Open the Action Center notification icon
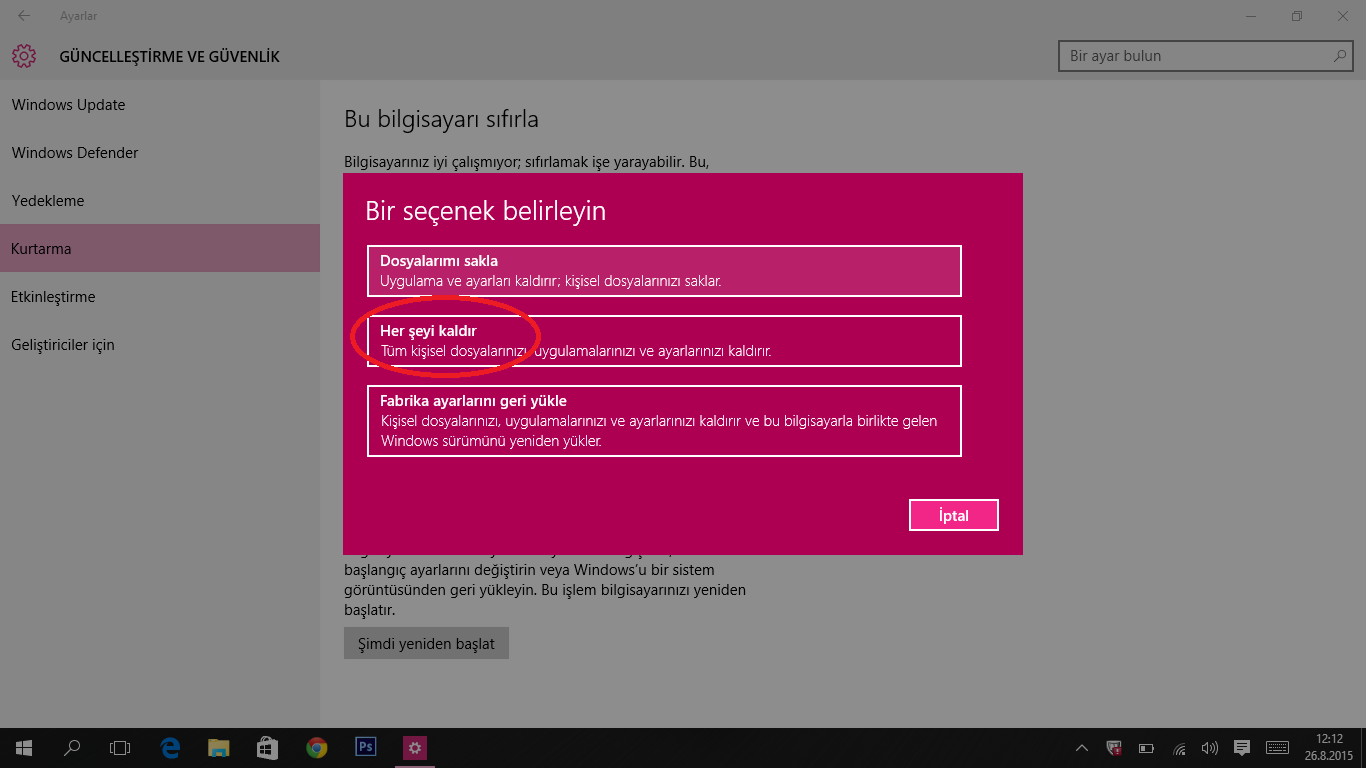 [1241, 747]
